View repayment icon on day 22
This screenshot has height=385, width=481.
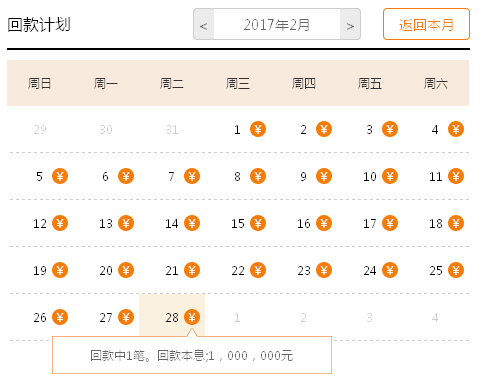click(x=258, y=270)
